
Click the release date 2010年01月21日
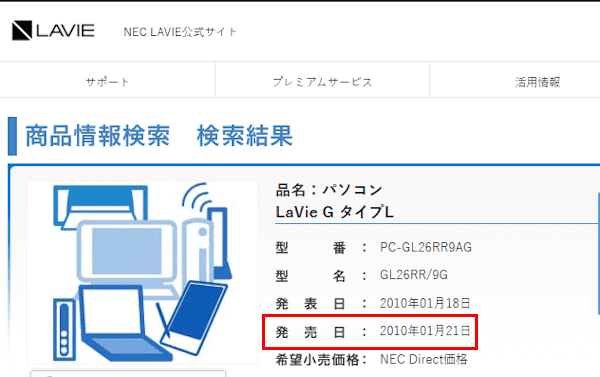(x=425, y=331)
